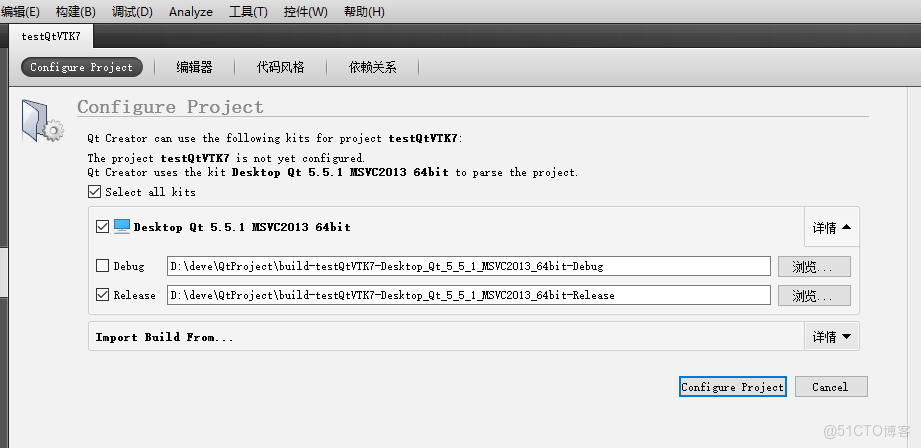Toggle the Select all kits checkbox
The width and height of the screenshot is (921, 448).
(95, 192)
